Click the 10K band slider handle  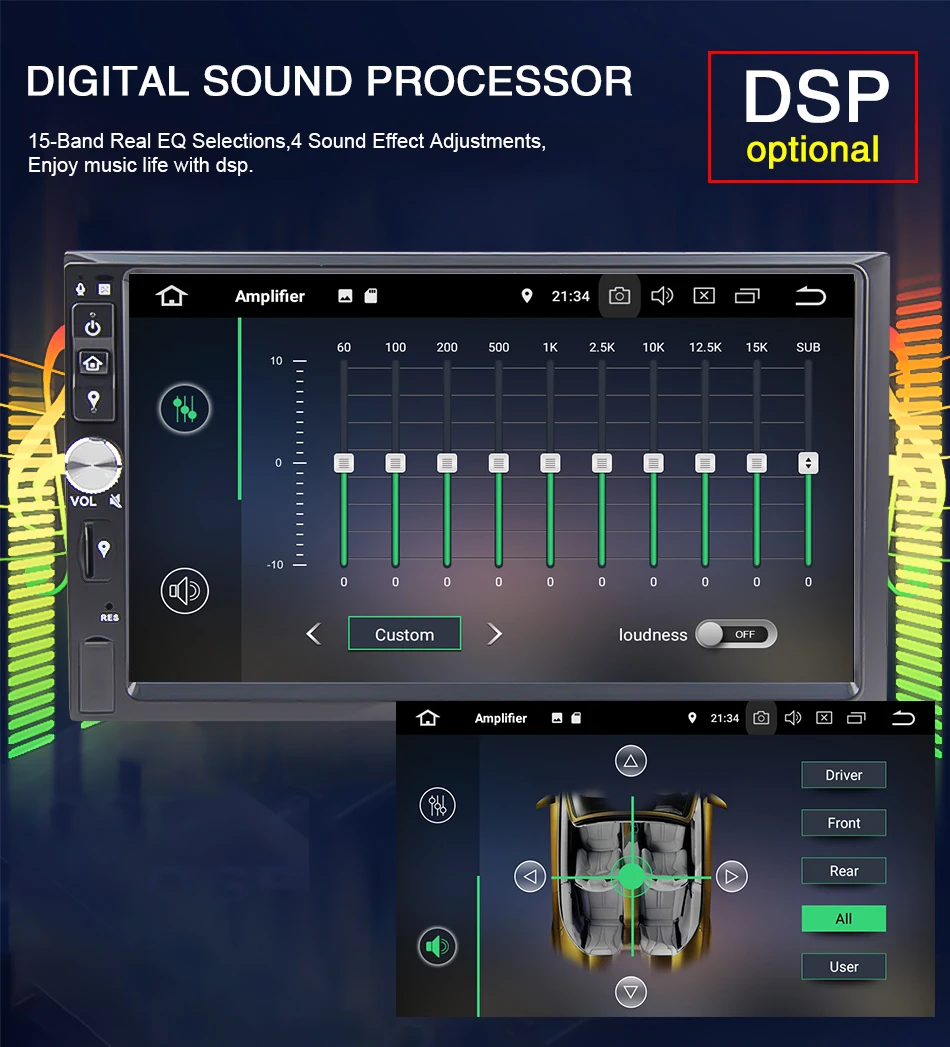[654, 463]
